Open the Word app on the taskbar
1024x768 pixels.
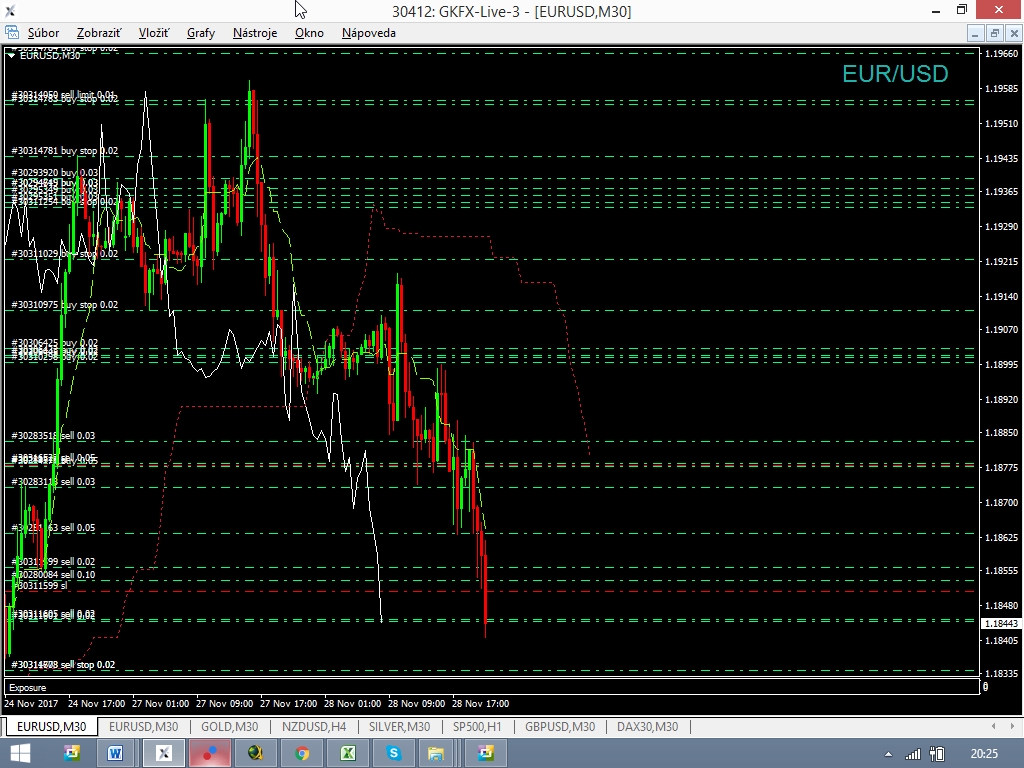tap(116, 754)
